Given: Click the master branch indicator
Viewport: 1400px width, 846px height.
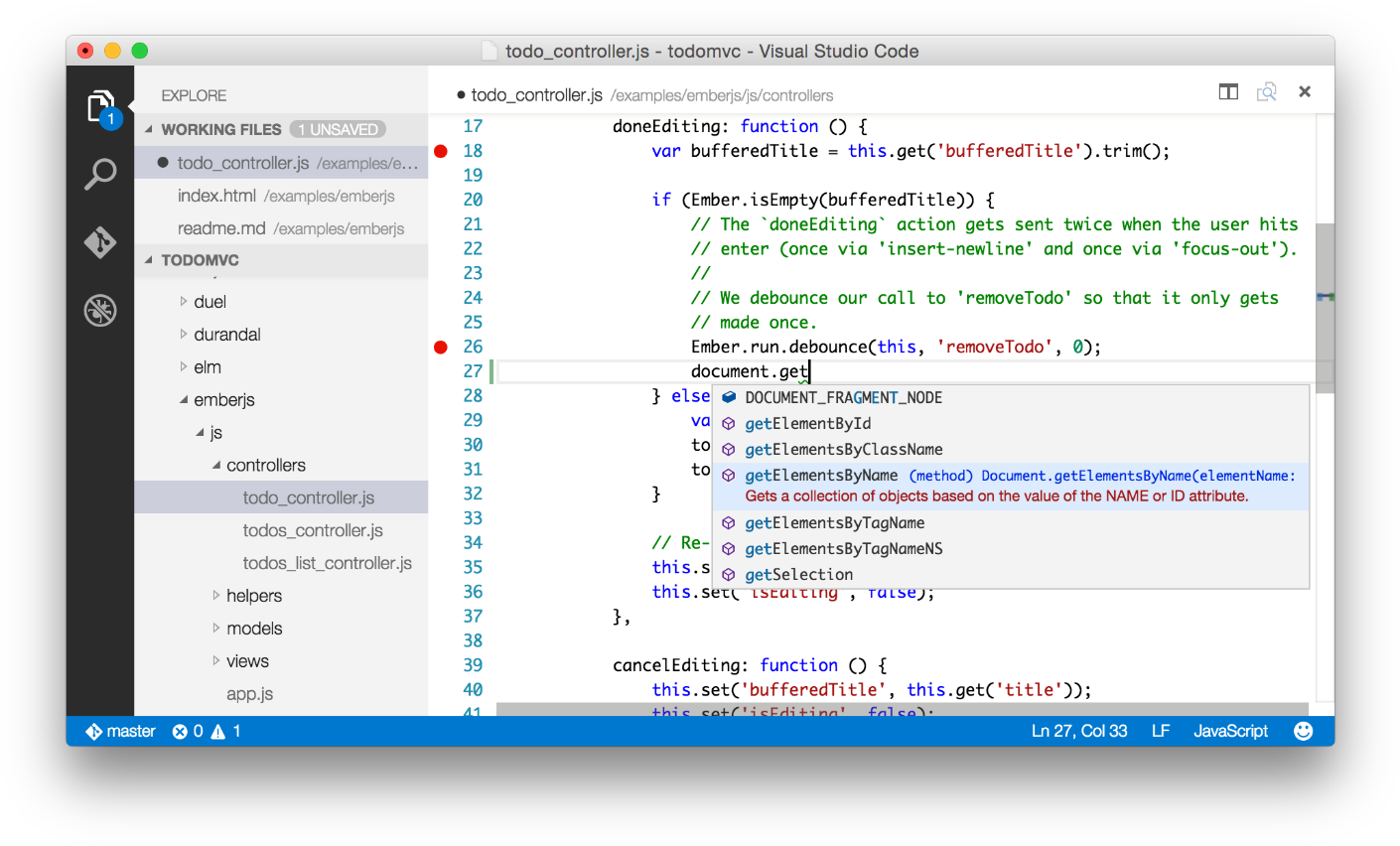Looking at the screenshot, I should coord(121,731).
